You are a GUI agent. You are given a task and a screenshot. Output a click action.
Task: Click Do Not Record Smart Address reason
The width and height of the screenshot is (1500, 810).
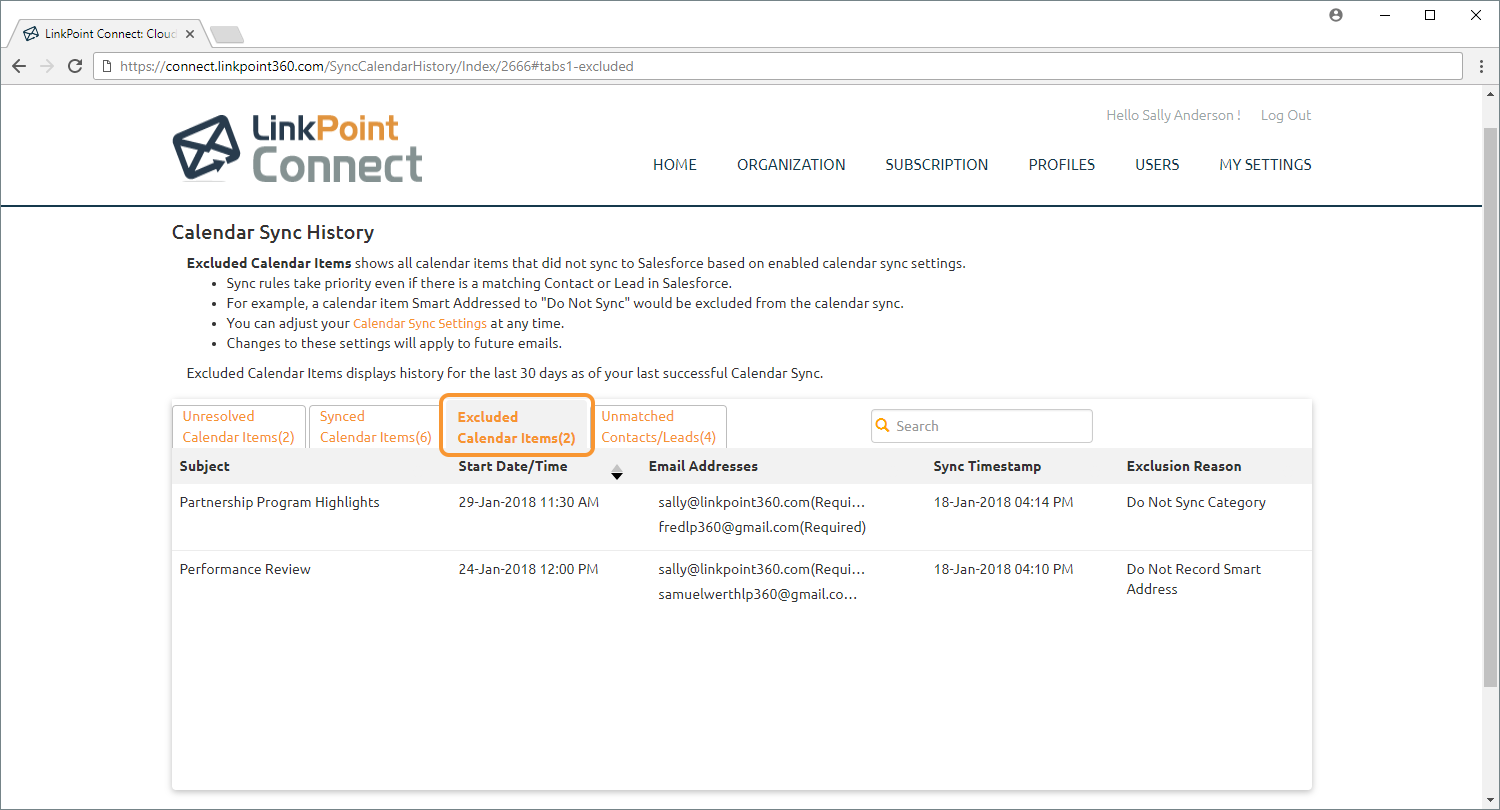tap(1194, 579)
